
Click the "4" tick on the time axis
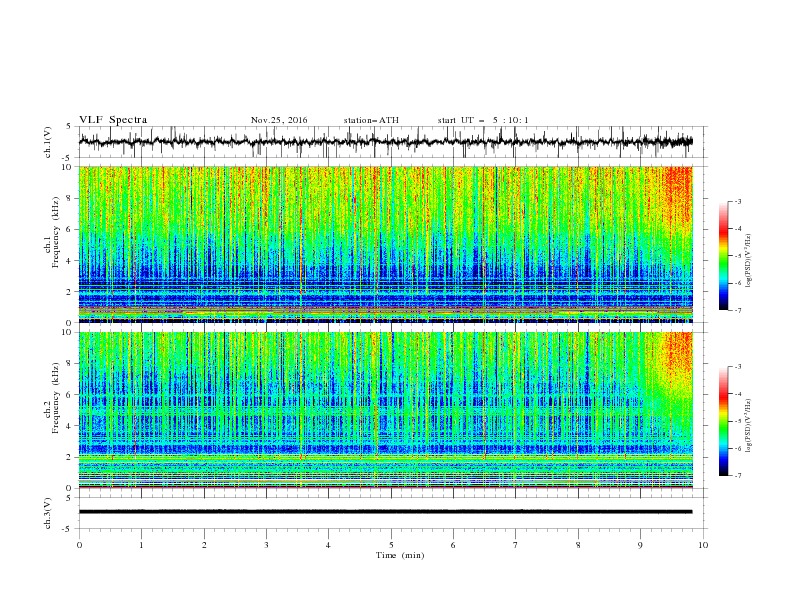328,545
